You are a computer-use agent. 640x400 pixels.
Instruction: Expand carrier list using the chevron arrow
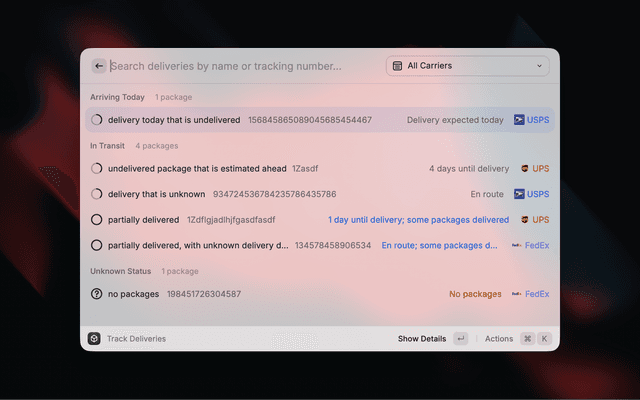click(x=540, y=66)
